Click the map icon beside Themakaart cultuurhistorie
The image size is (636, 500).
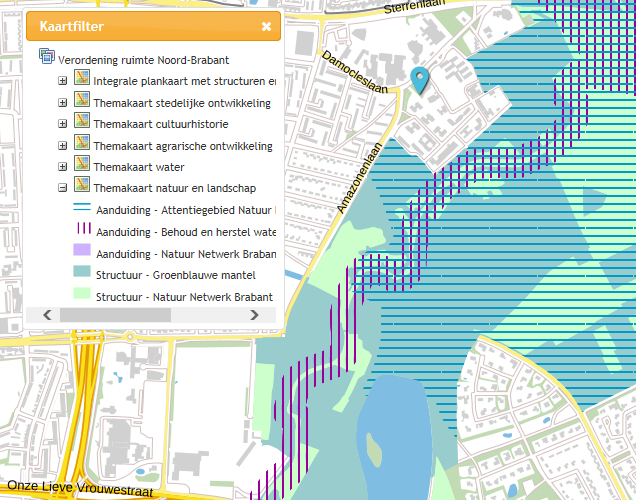click(82, 123)
